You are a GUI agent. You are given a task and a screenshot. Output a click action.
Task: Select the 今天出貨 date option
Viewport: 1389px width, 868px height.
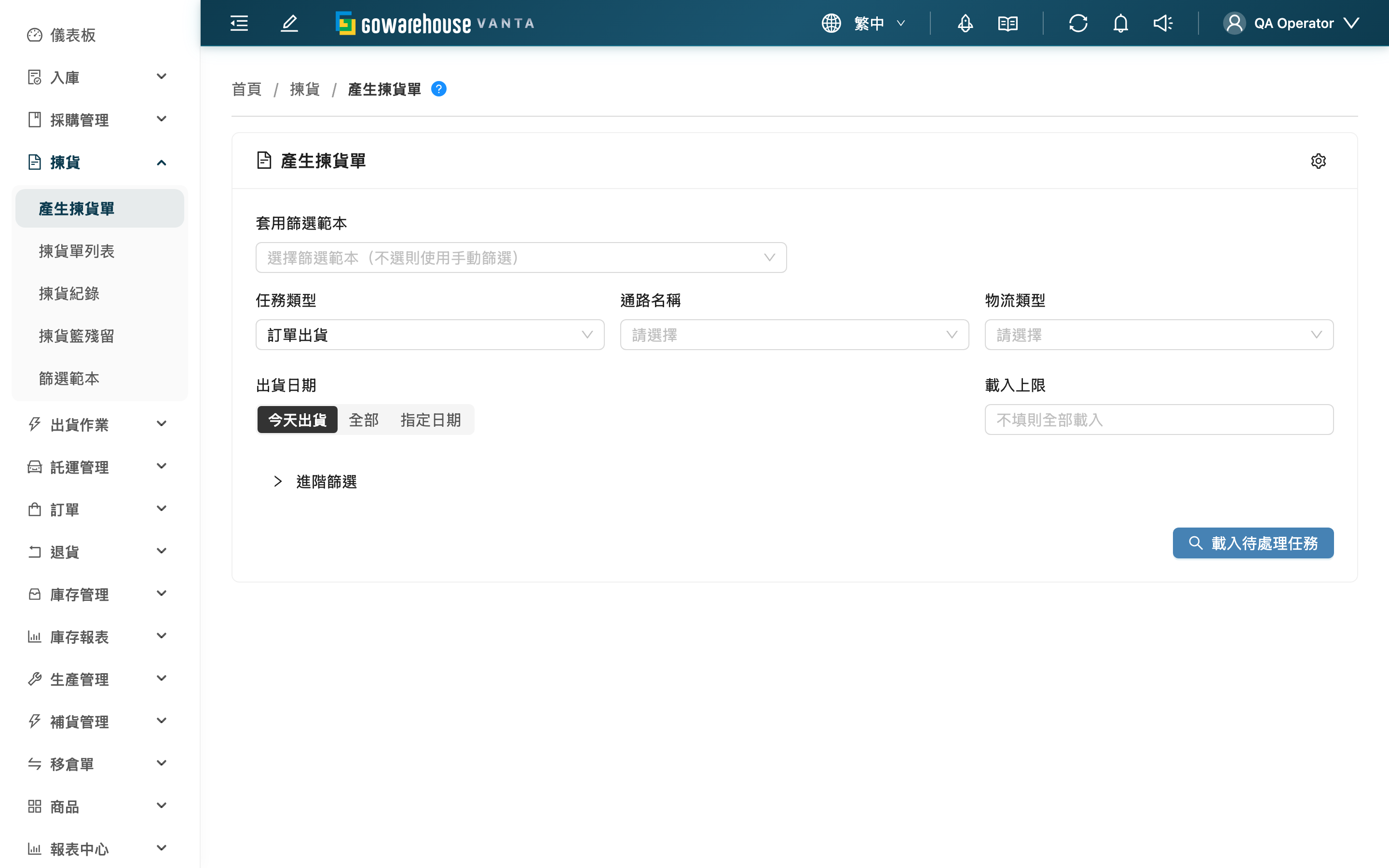(297, 420)
